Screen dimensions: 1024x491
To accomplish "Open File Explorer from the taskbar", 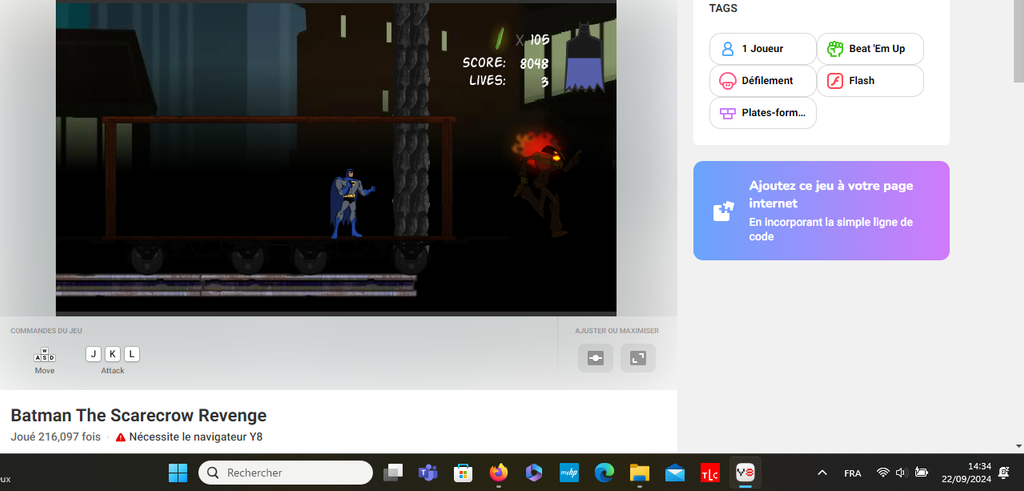I will pos(639,472).
